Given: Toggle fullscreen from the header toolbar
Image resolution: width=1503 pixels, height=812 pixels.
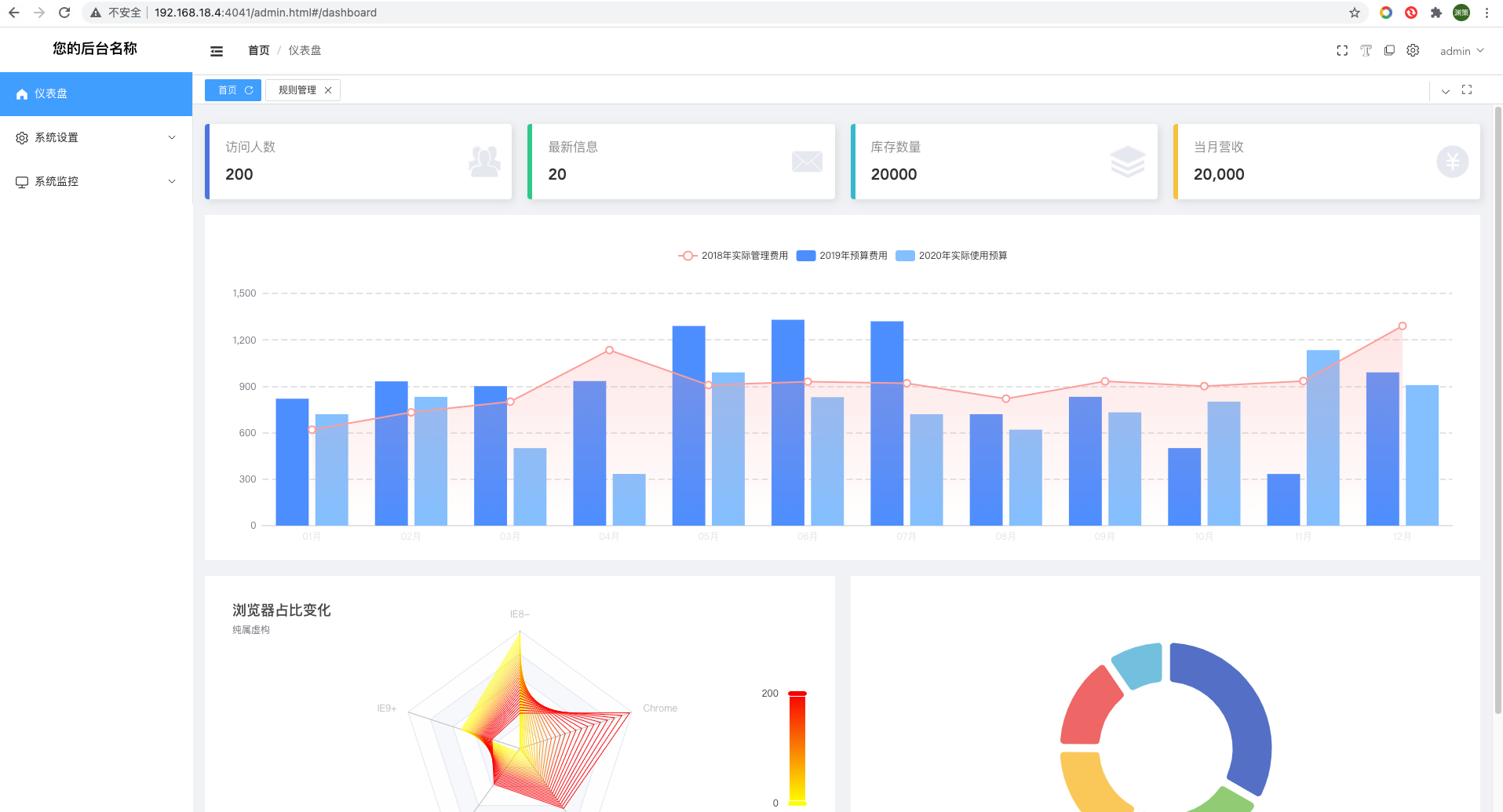Looking at the screenshot, I should [1342, 50].
